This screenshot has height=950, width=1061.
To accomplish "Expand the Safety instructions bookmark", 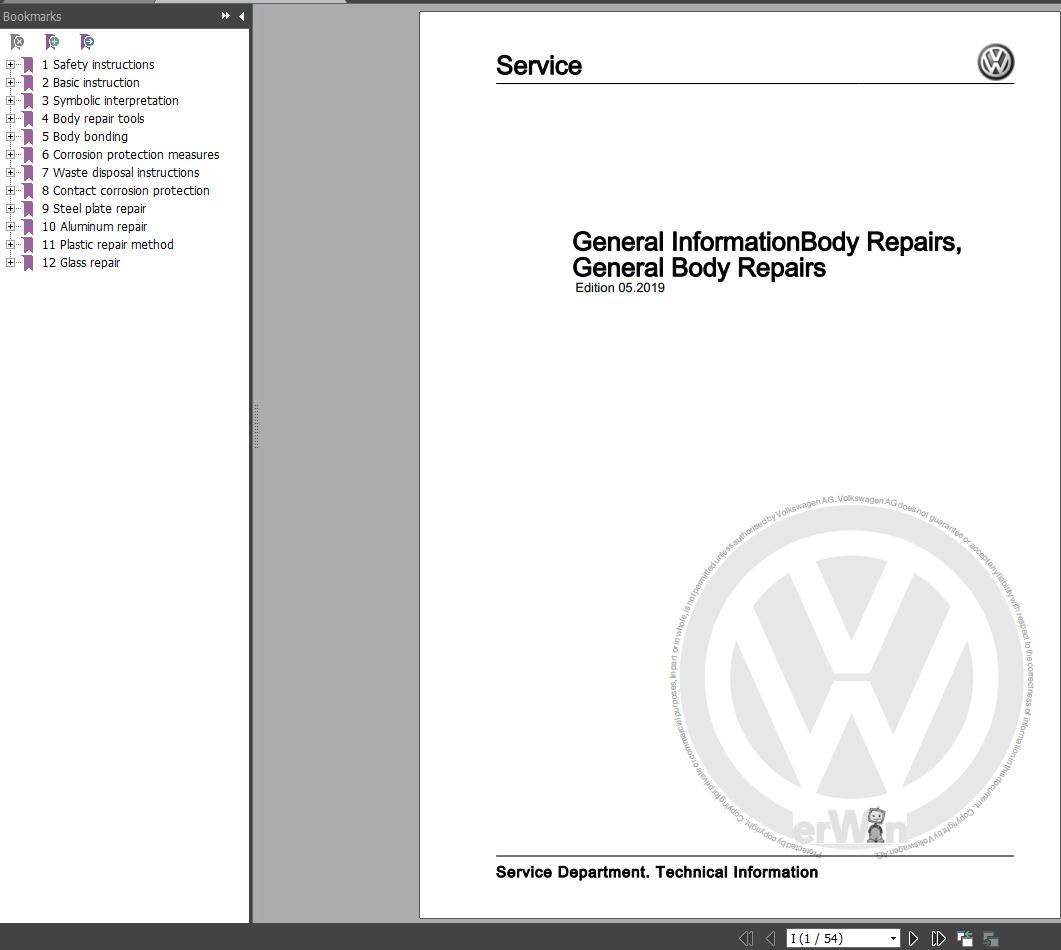I will tap(9, 64).
